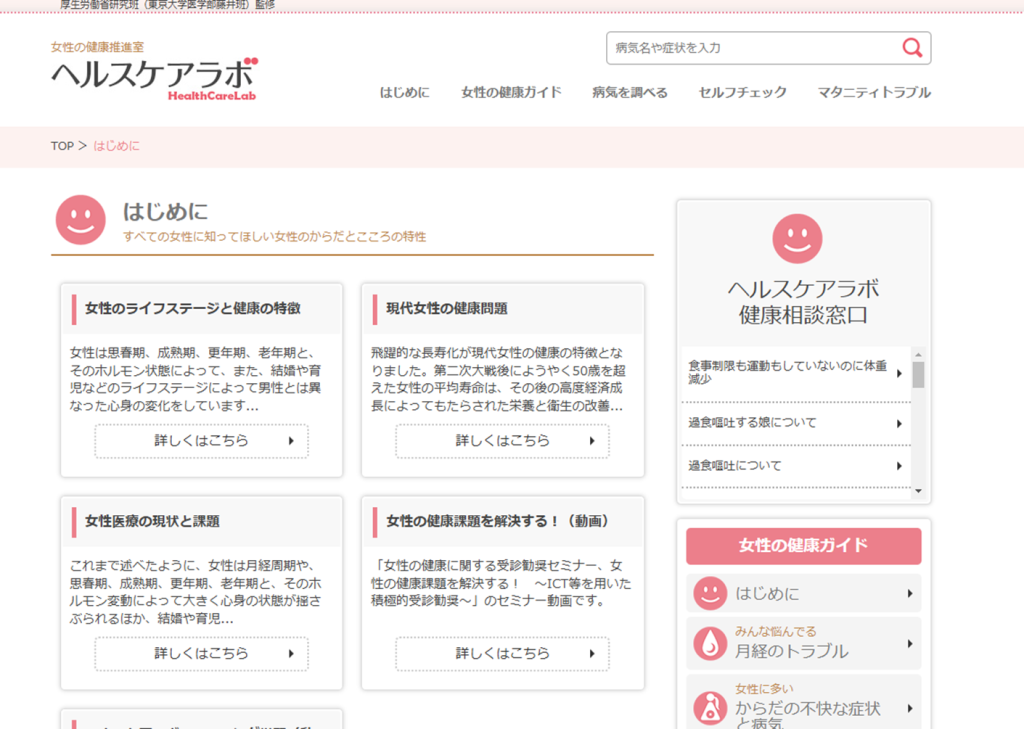Viewport: 1024px width, 729px height.
Task: Open 詳しくはこちら under 女性の健康課題を解決する
Action: 502,653
